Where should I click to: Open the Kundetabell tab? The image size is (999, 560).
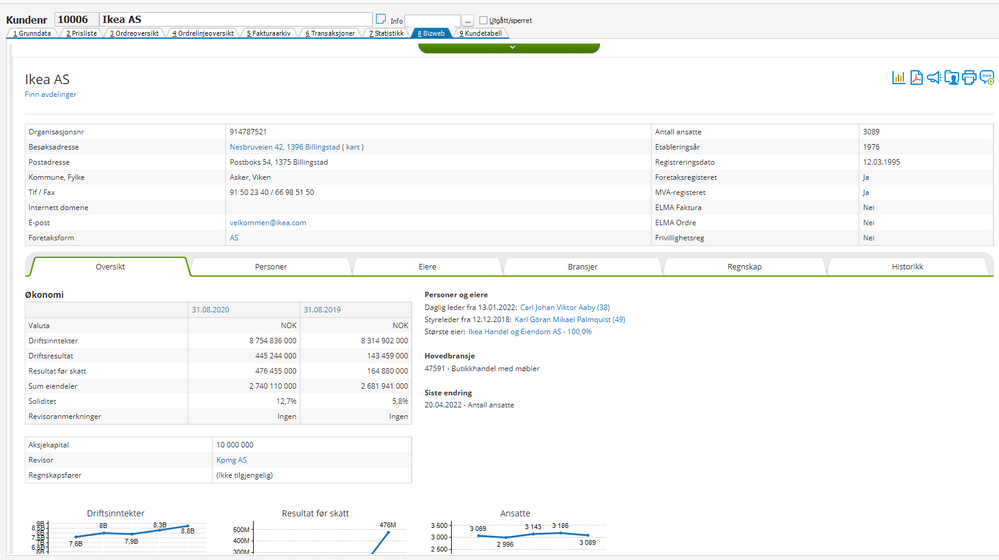click(480, 33)
